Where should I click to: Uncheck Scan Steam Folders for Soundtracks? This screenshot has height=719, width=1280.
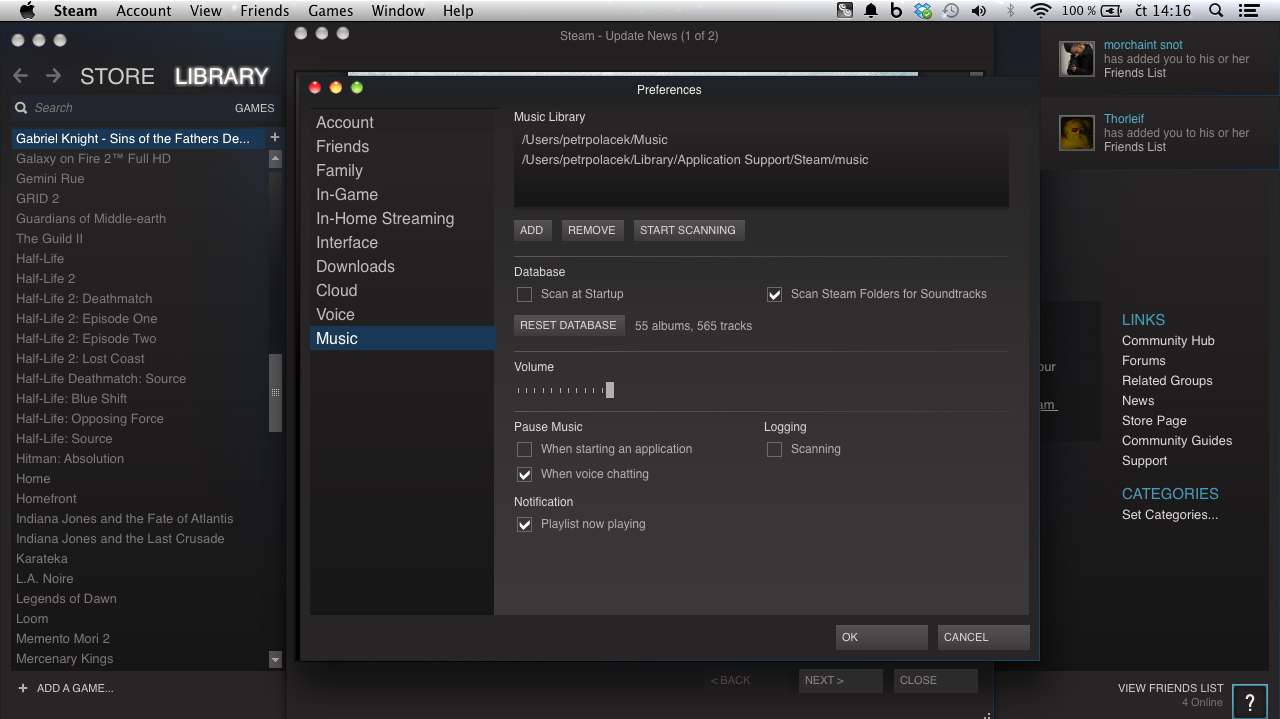(774, 294)
